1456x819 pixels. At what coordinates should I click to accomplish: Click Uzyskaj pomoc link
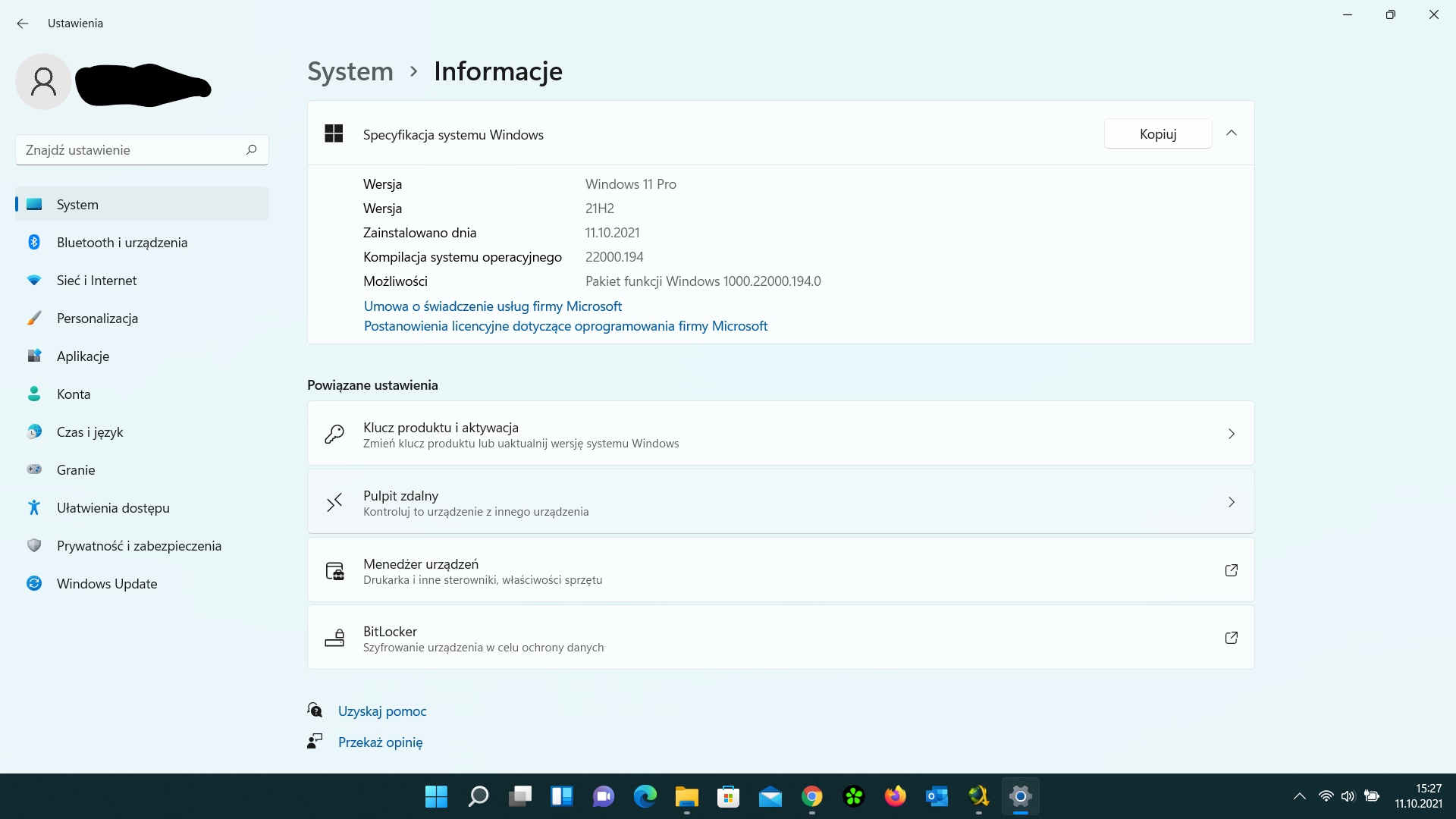pos(382,711)
